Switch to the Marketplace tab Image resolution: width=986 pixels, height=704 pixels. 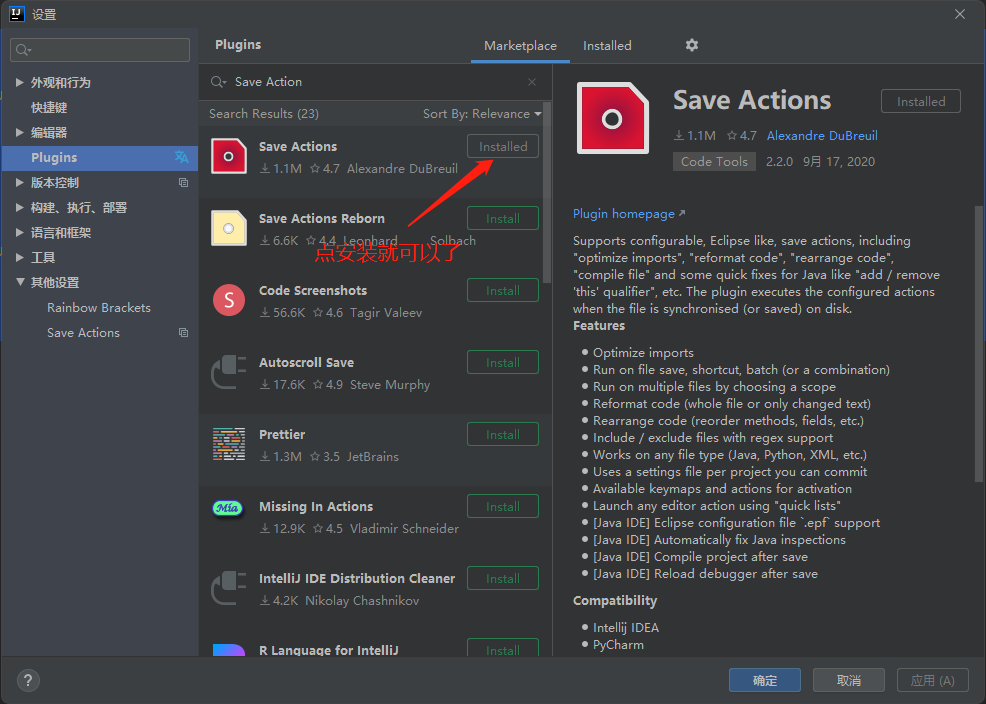click(x=520, y=45)
